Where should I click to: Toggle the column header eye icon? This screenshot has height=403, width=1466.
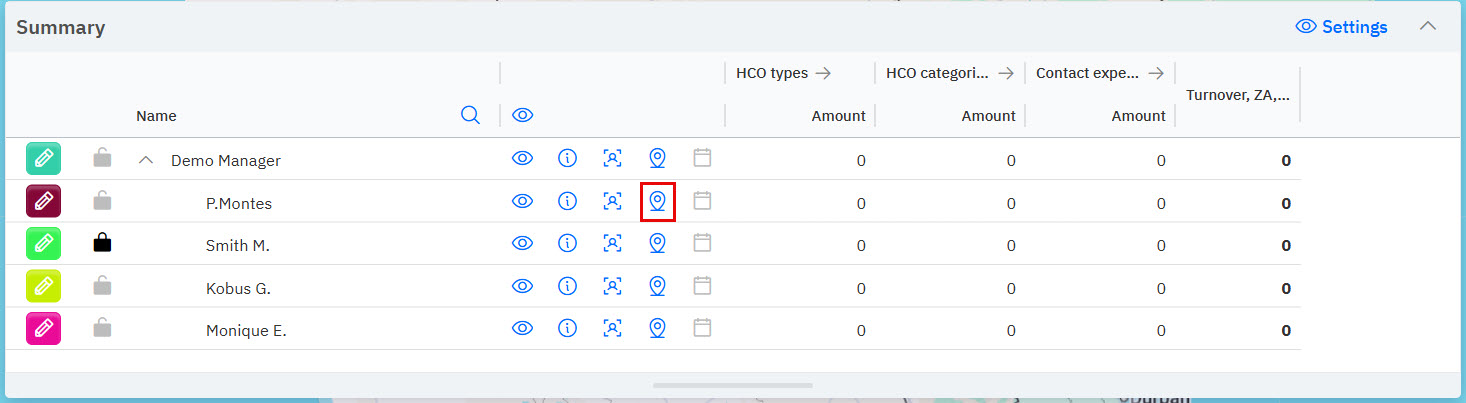click(x=522, y=115)
